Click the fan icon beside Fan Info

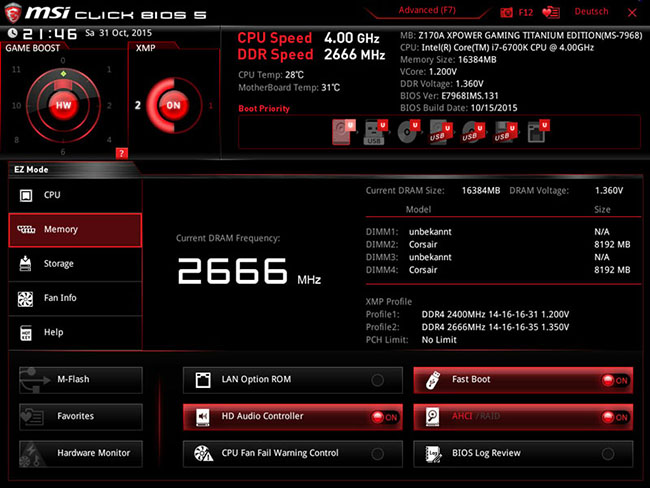tap(25, 299)
